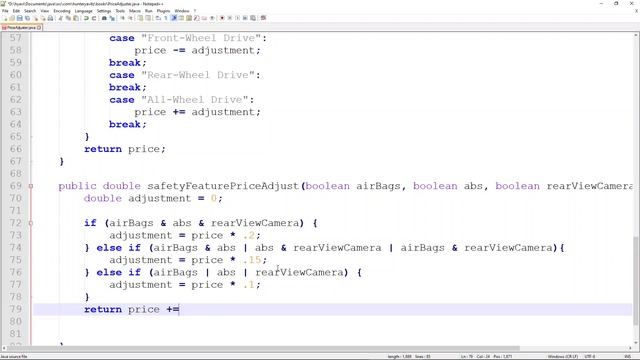The height and width of the screenshot is (360, 640).
Task: Click the Close document toolbar icon
Action: point(36,18)
